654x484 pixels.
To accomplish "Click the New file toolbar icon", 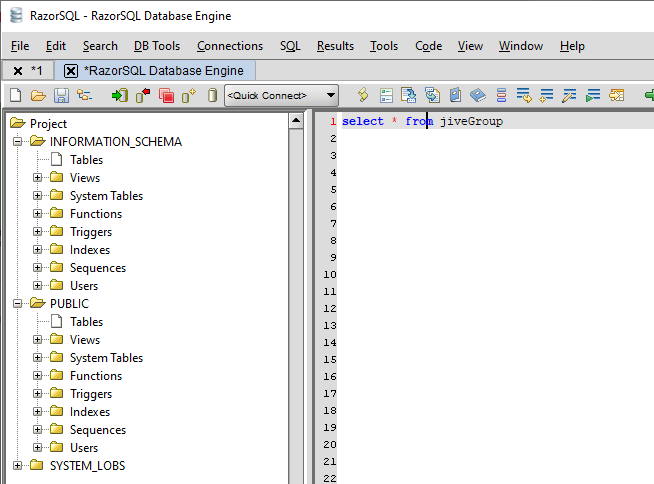I will 16,95.
